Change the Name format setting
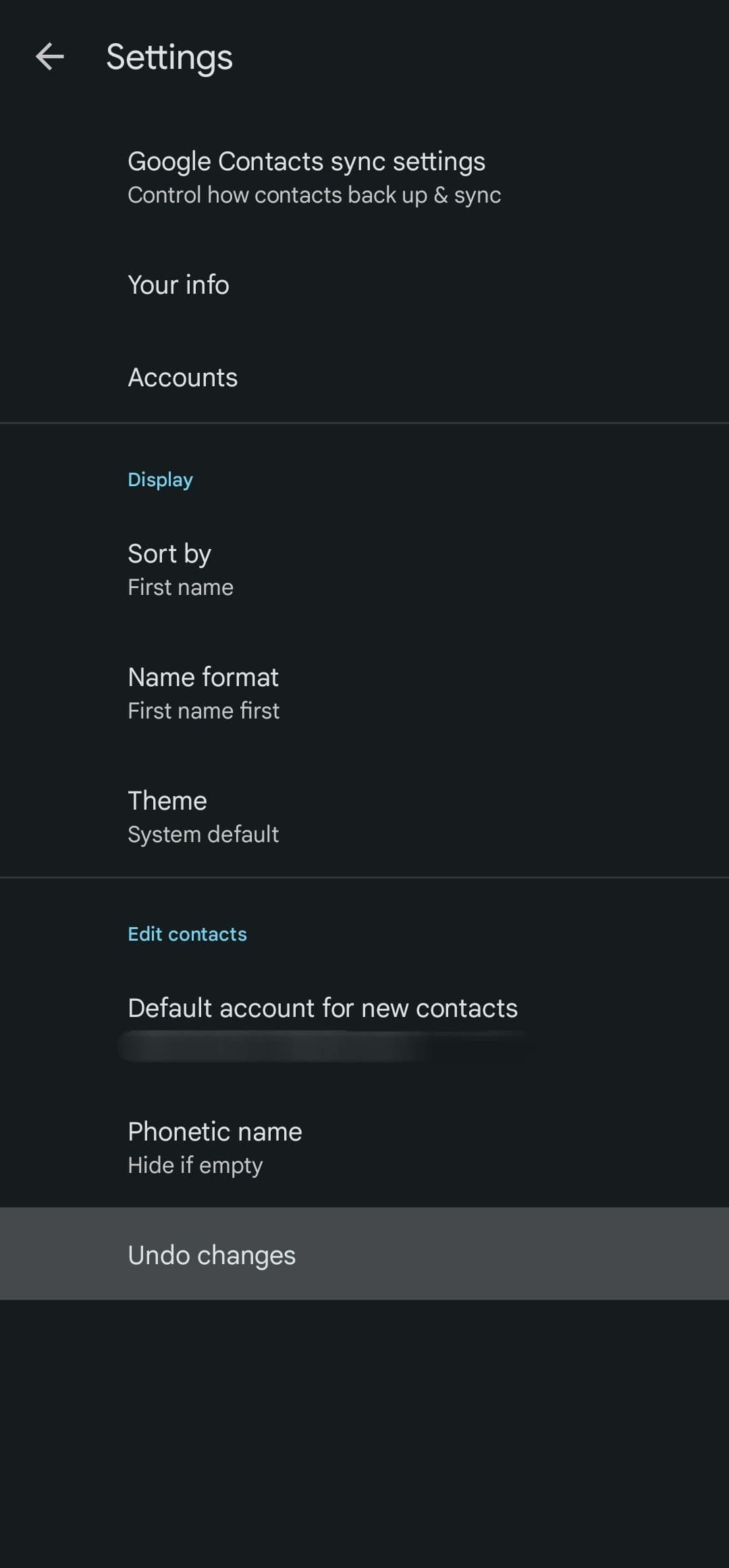The width and height of the screenshot is (729, 1568). [x=203, y=677]
